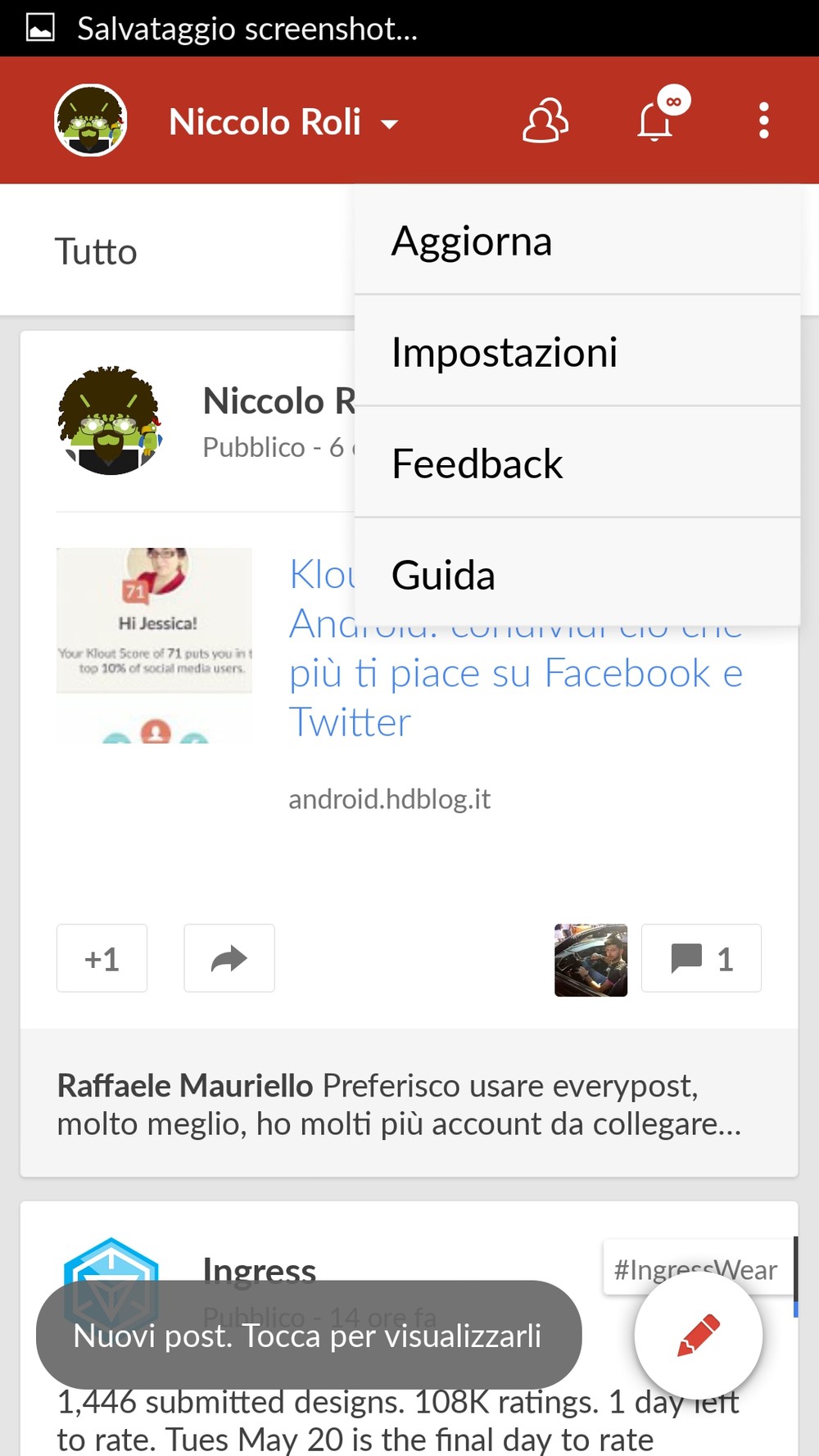Open the Klout article thumbnail image
The width and height of the screenshot is (819, 1456).
click(x=154, y=645)
